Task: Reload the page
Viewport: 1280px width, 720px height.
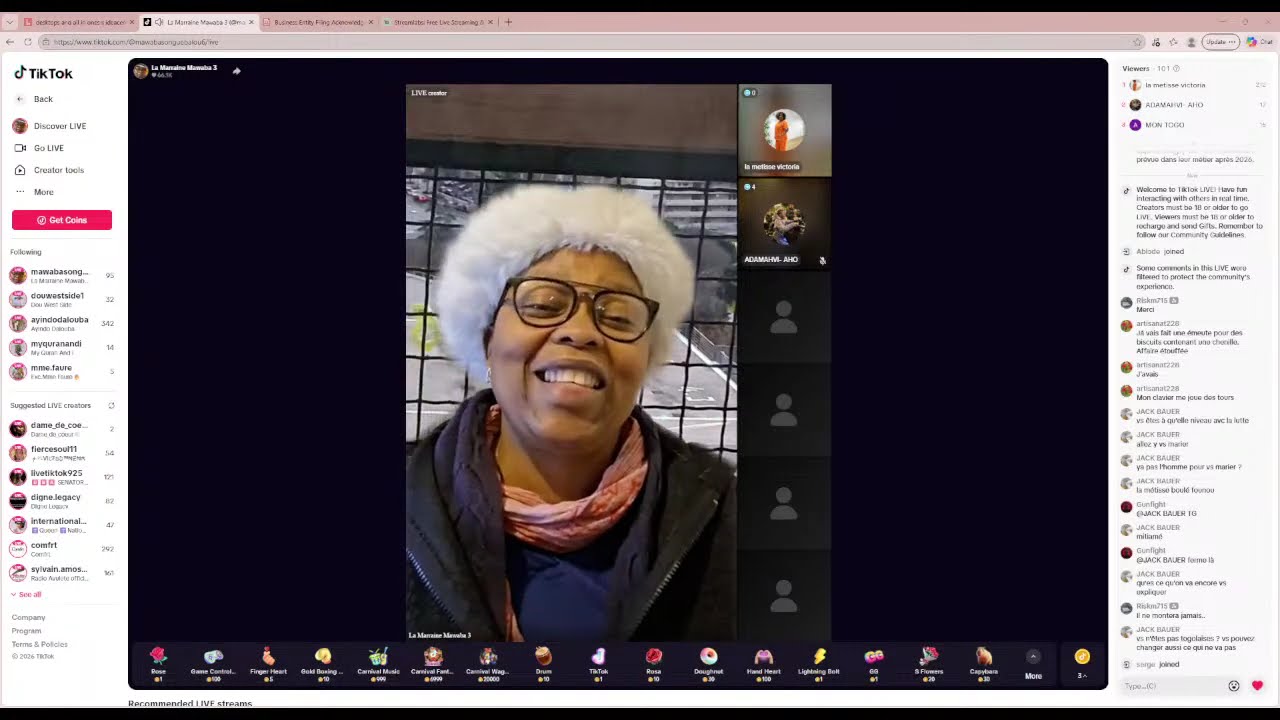Action: [27, 42]
